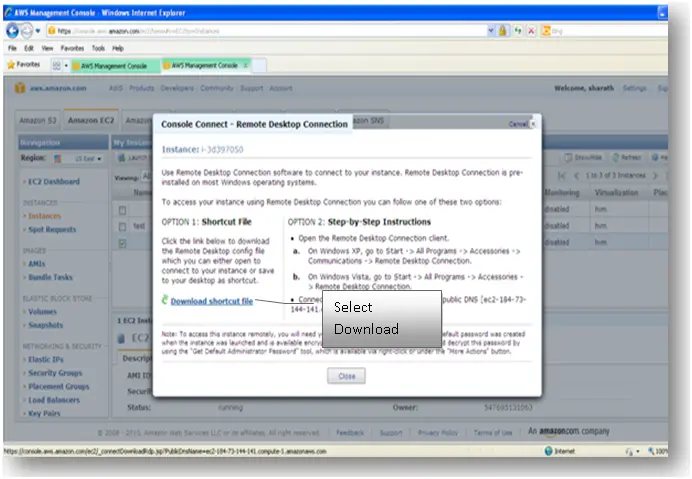Go to next page of instances list
Screen dimensions: 692x479
pyautogui.click(x=655, y=176)
